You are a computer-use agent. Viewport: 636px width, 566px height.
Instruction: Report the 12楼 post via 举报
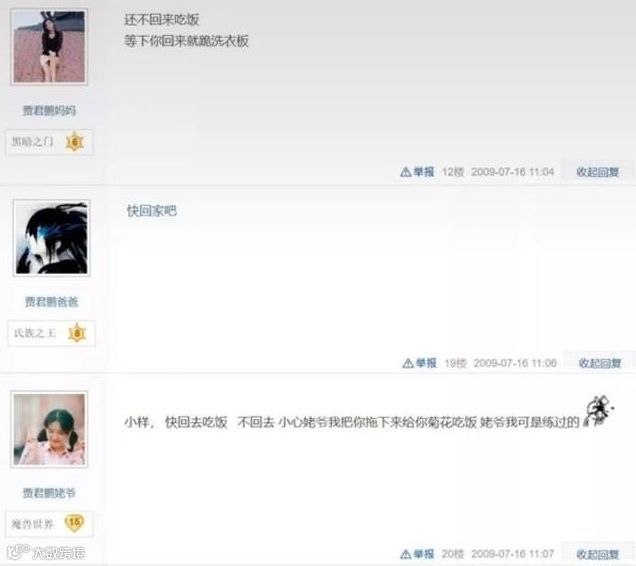coord(417,172)
